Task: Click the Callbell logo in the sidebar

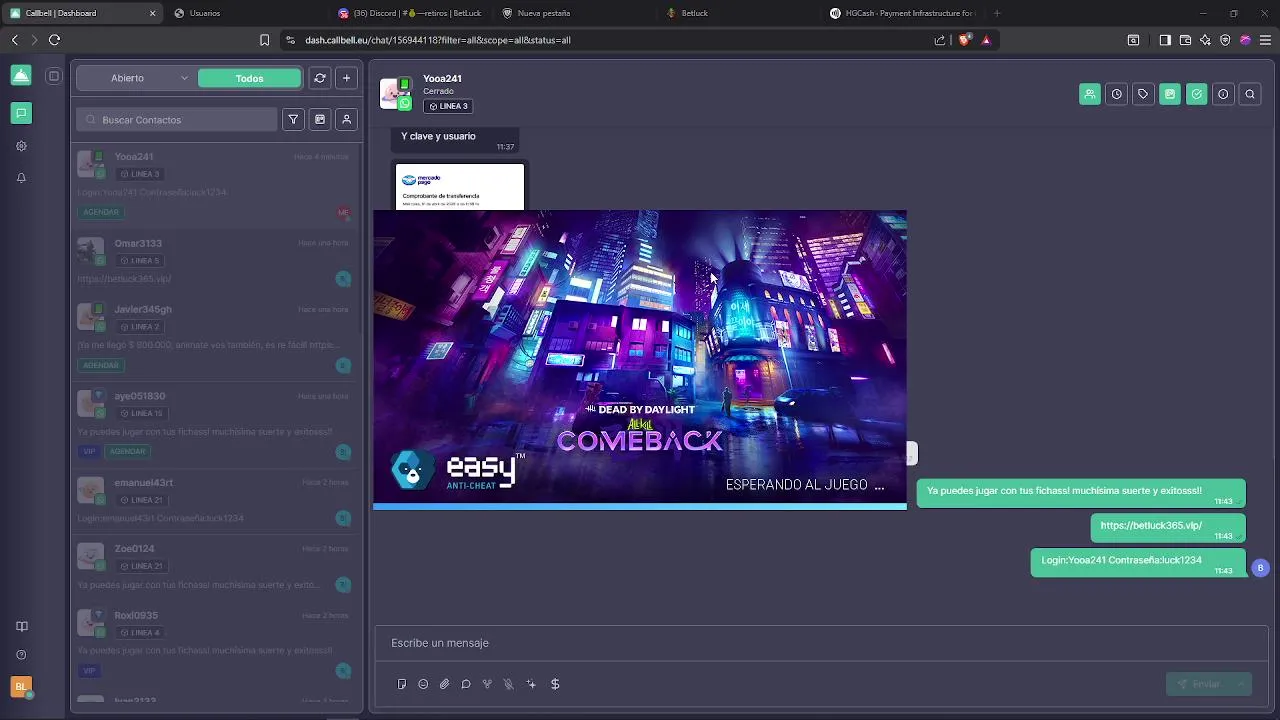Action: pos(21,75)
